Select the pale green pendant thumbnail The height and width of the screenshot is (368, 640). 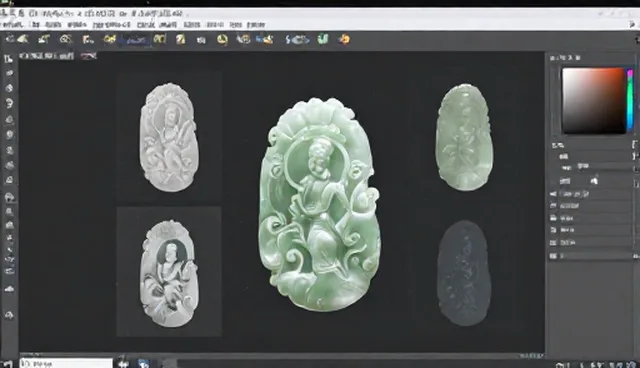pos(464,137)
